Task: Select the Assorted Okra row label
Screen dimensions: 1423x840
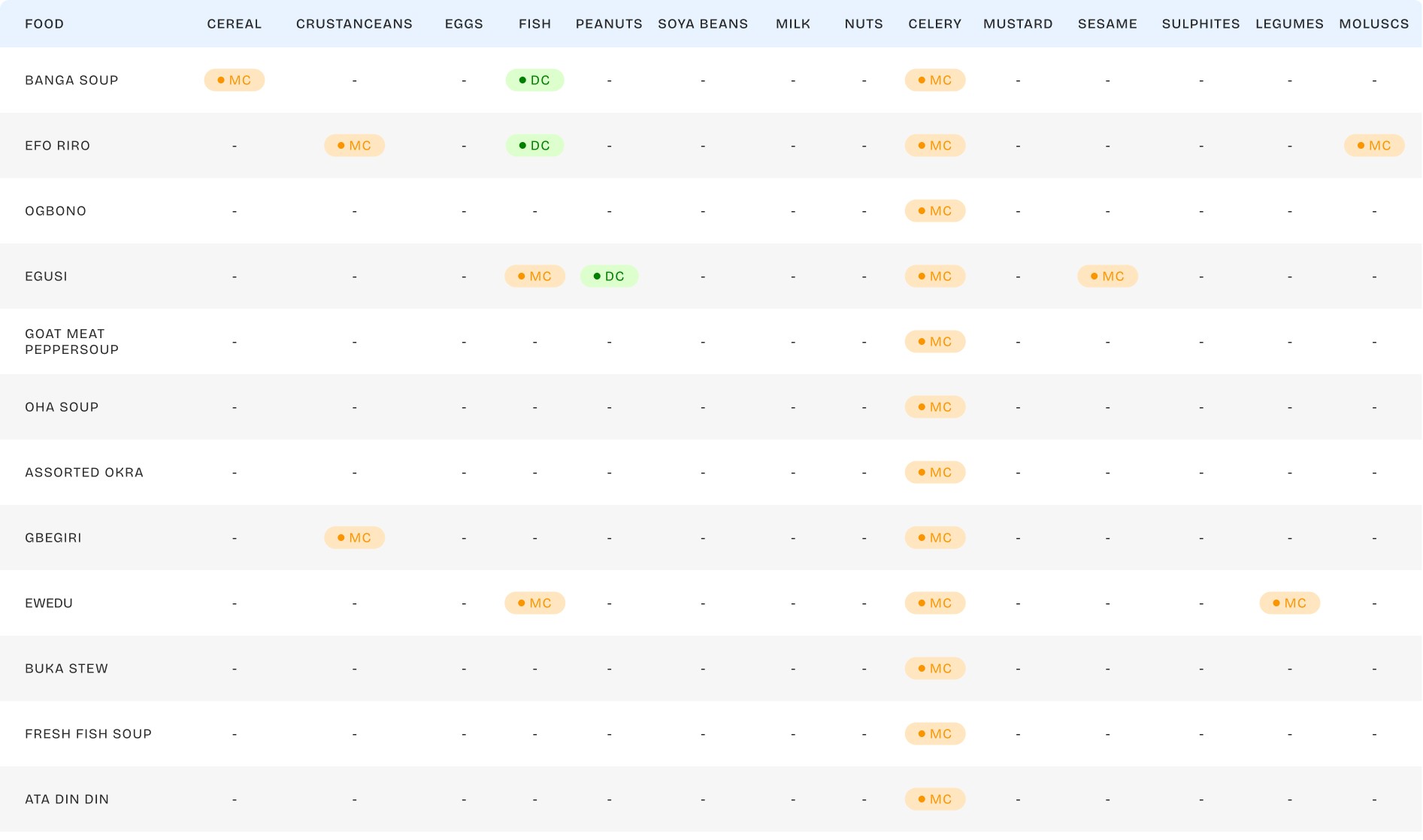Action: click(x=84, y=473)
